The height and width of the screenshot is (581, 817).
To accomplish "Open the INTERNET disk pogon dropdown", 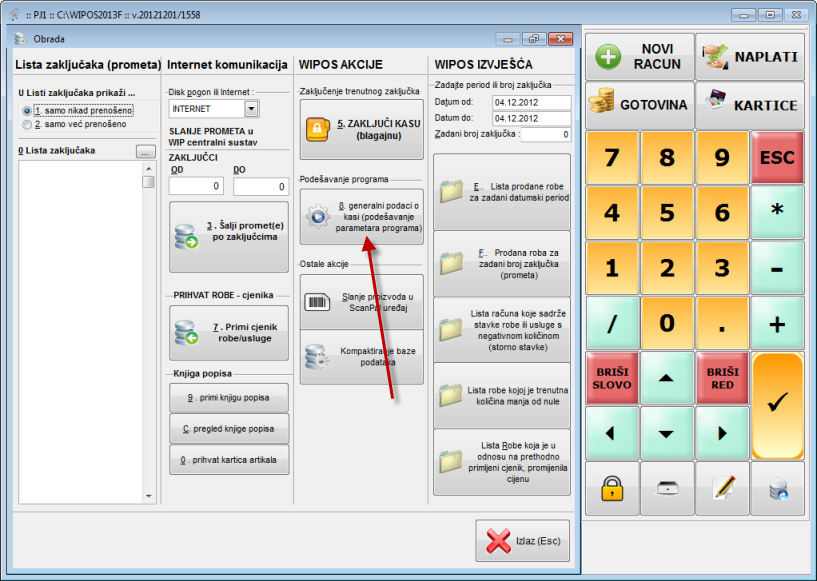I will point(251,108).
